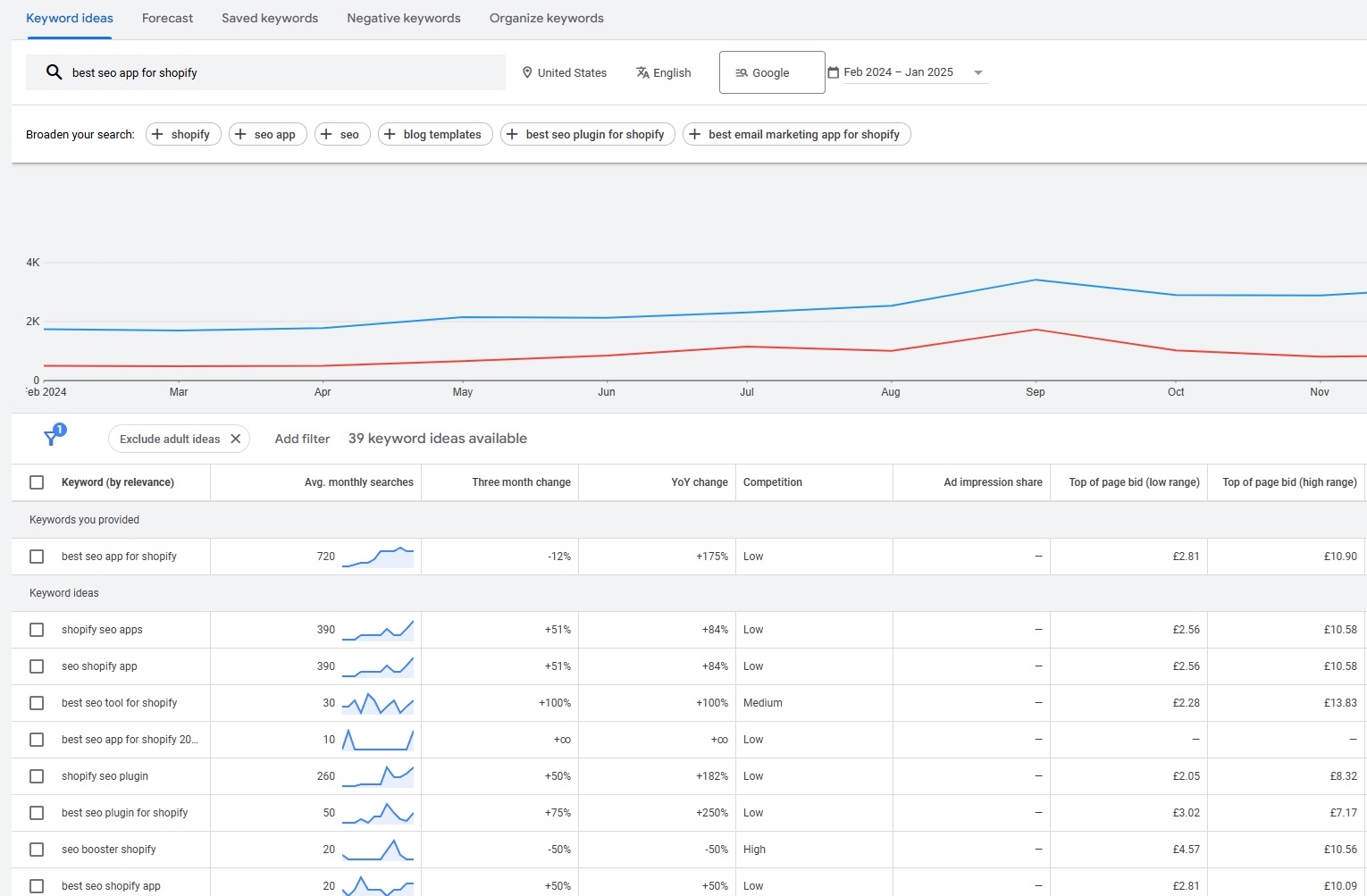Viewport: 1367px width, 896px height.
Task: Click trend sparkline for shopify seo plugin
Action: [x=378, y=776]
